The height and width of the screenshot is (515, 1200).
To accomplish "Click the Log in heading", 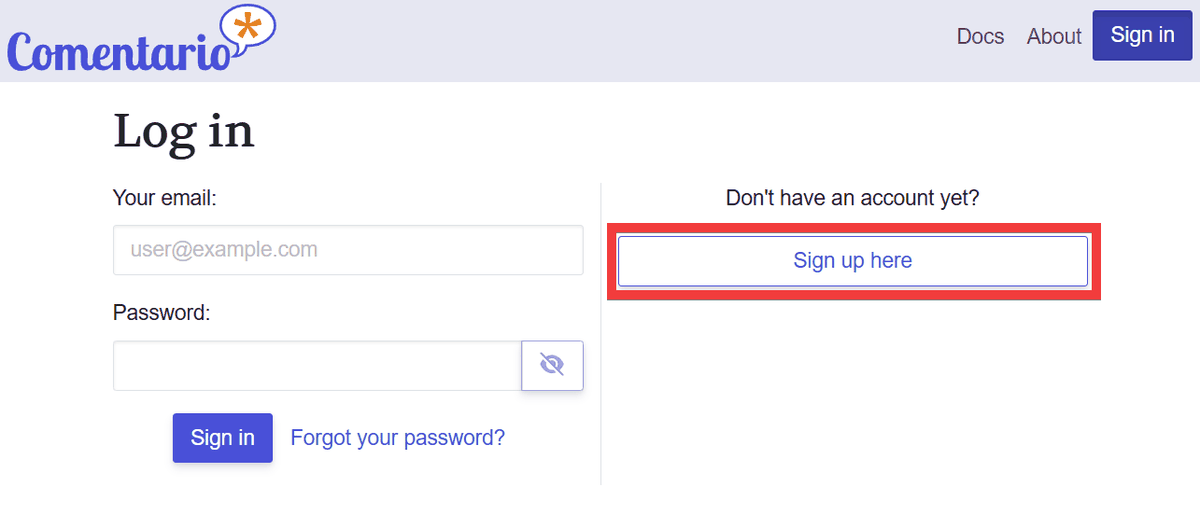I will click(x=184, y=131).
